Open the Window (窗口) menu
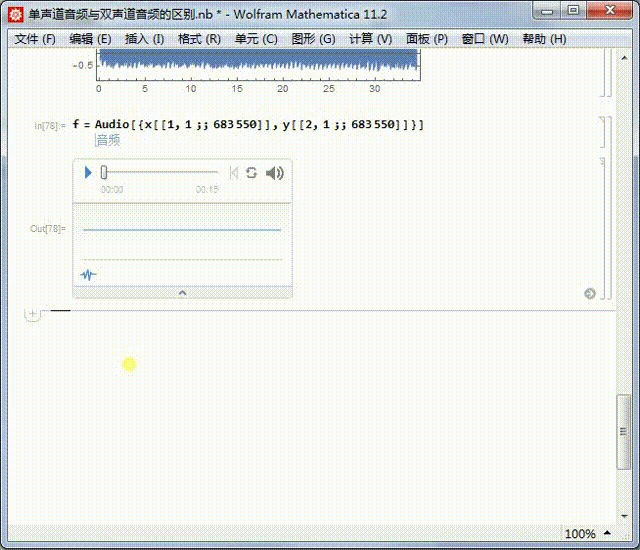This screenshot has height=550, width=640. tap(485, 39)
